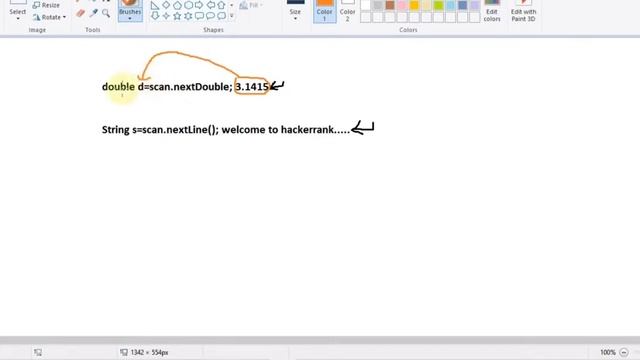Open the Rotate dropdown
This screenshot has width=640, height=360.
pyautogui.click(x=50, y=17)
